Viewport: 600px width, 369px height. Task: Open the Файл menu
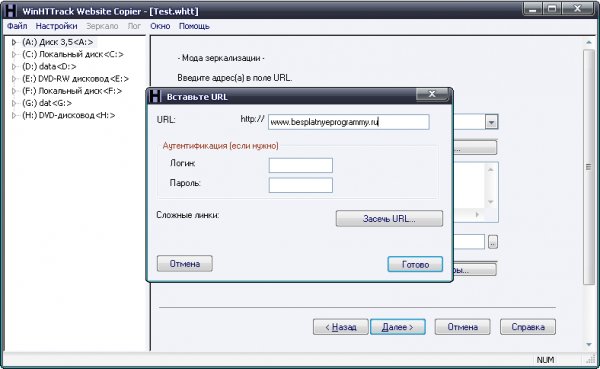17,26
